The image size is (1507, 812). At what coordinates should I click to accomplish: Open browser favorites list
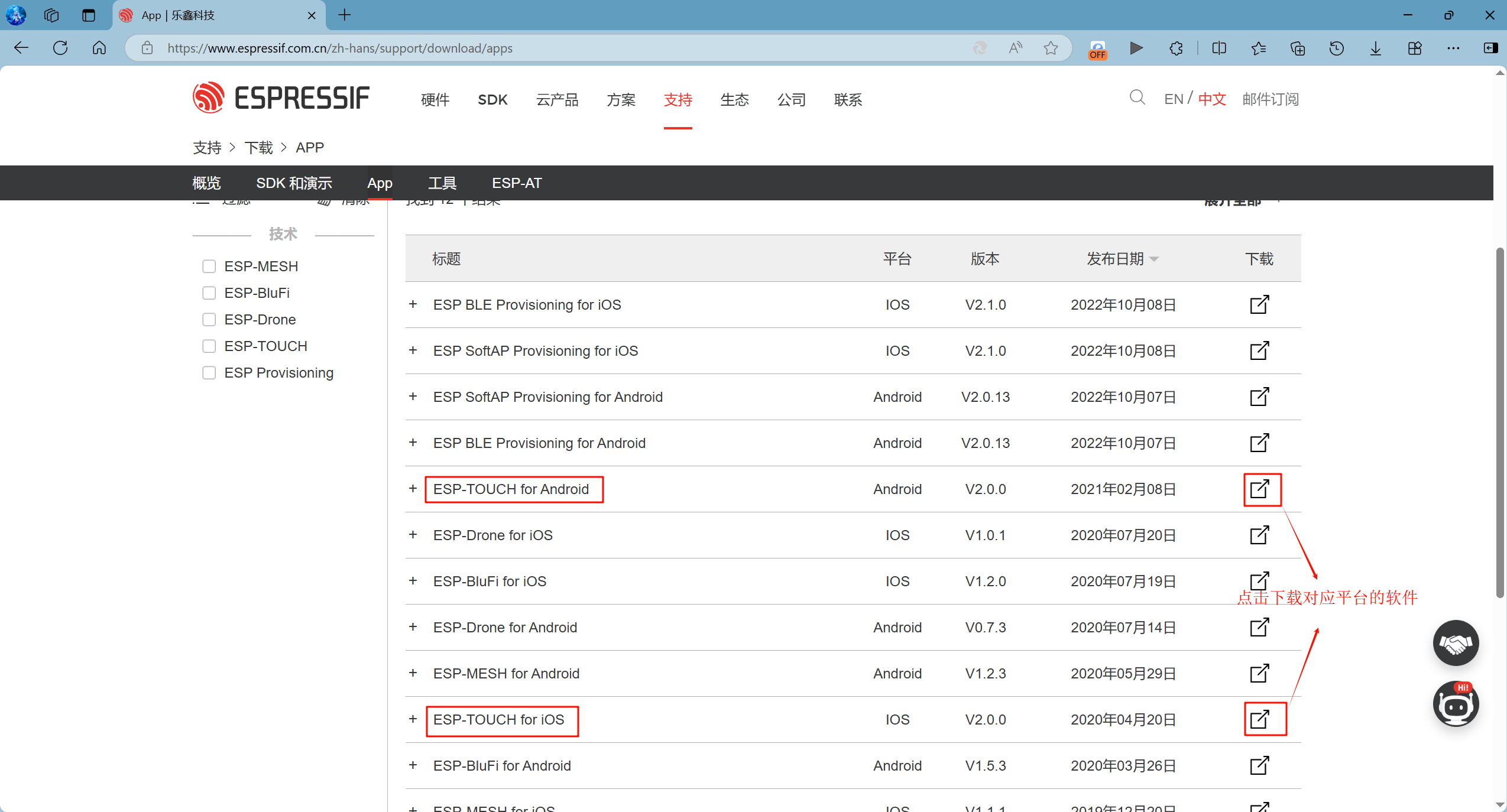(1258, 48)
